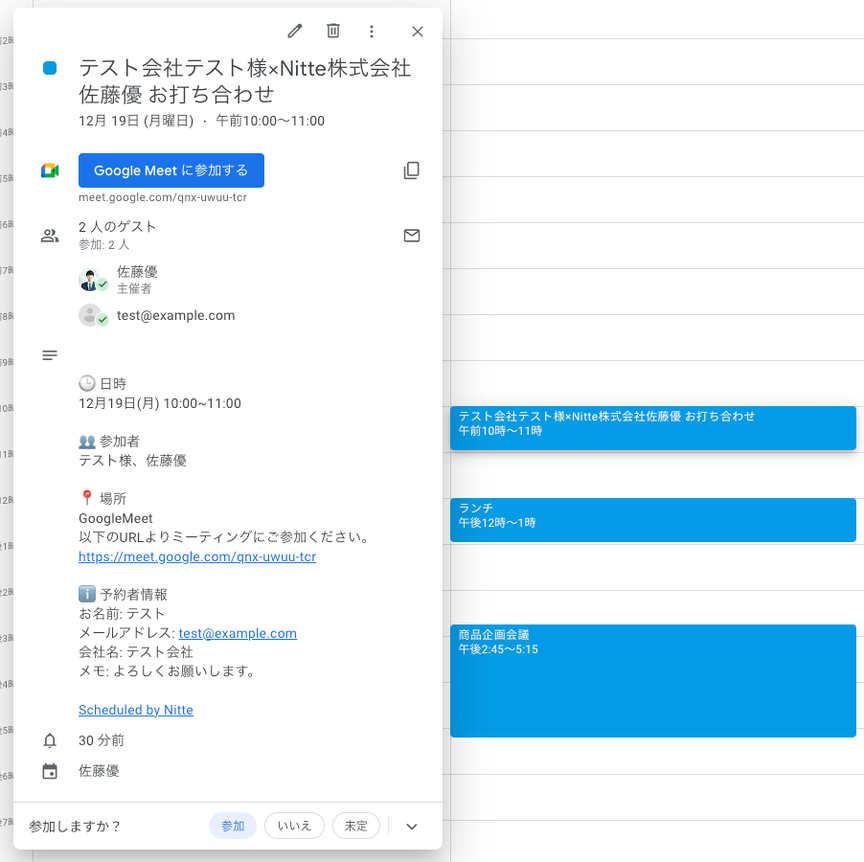The image size is (864, 862).
Task: Click 佐藤優 organizer avatar
Action: click(x=89, y=279)
